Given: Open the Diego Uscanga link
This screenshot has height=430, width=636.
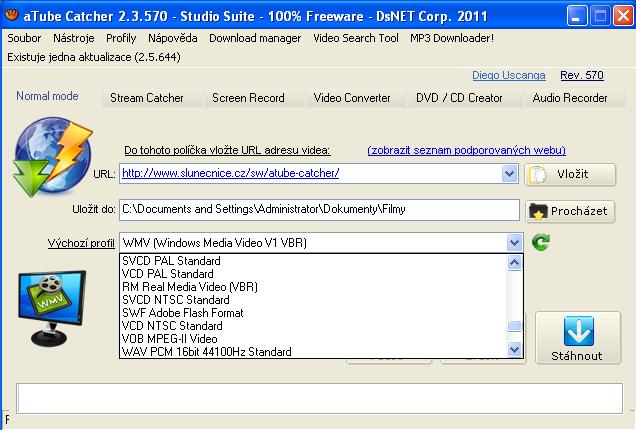Looking at the screenshot, I should tap(509, 75).
